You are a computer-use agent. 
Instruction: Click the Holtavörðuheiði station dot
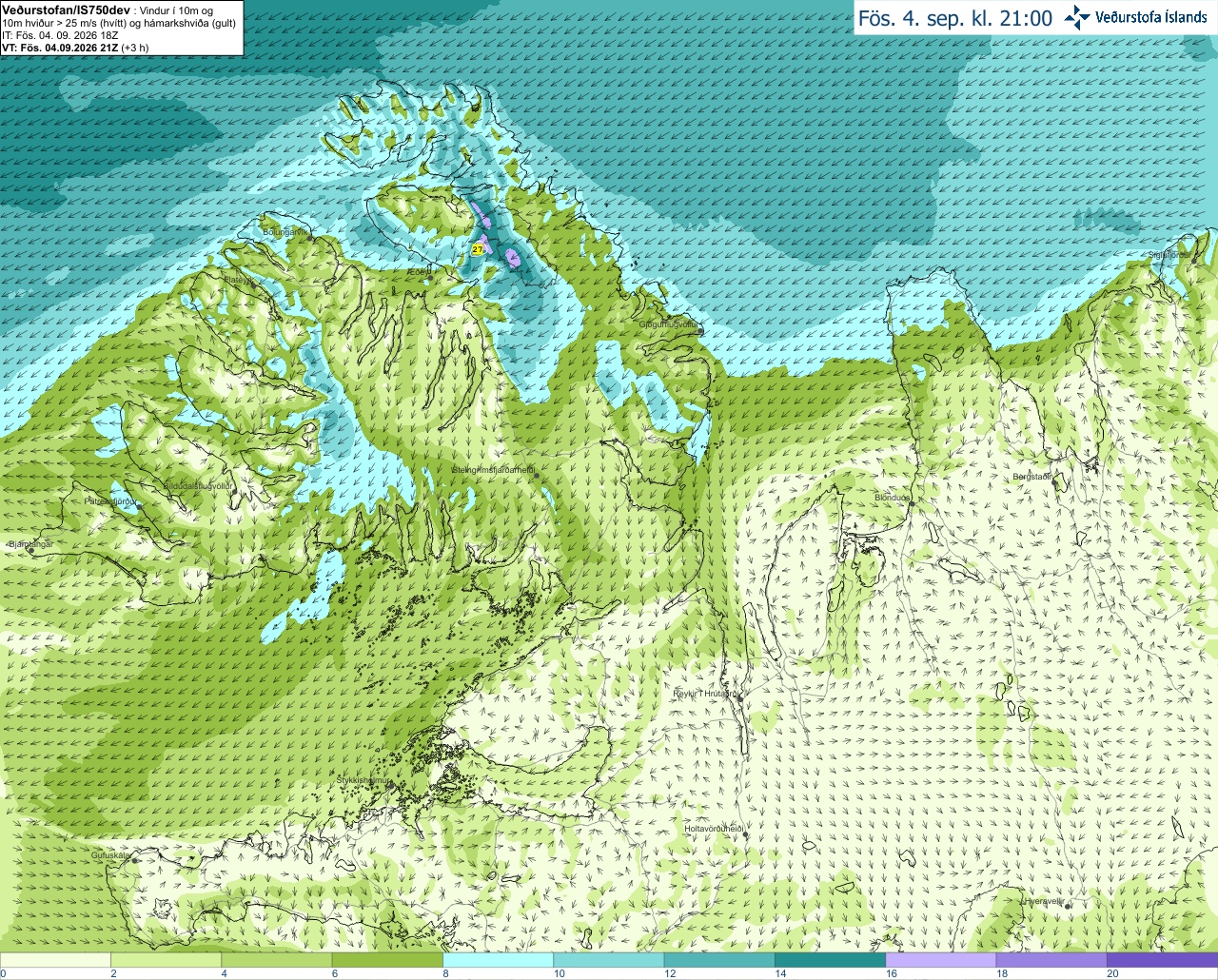tap(746, 835)
